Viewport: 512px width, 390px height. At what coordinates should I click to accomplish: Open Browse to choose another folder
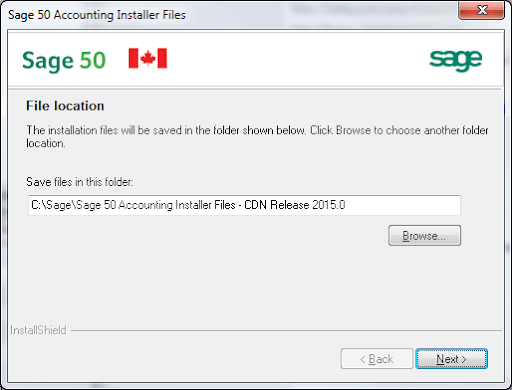(x=424, y=236)
